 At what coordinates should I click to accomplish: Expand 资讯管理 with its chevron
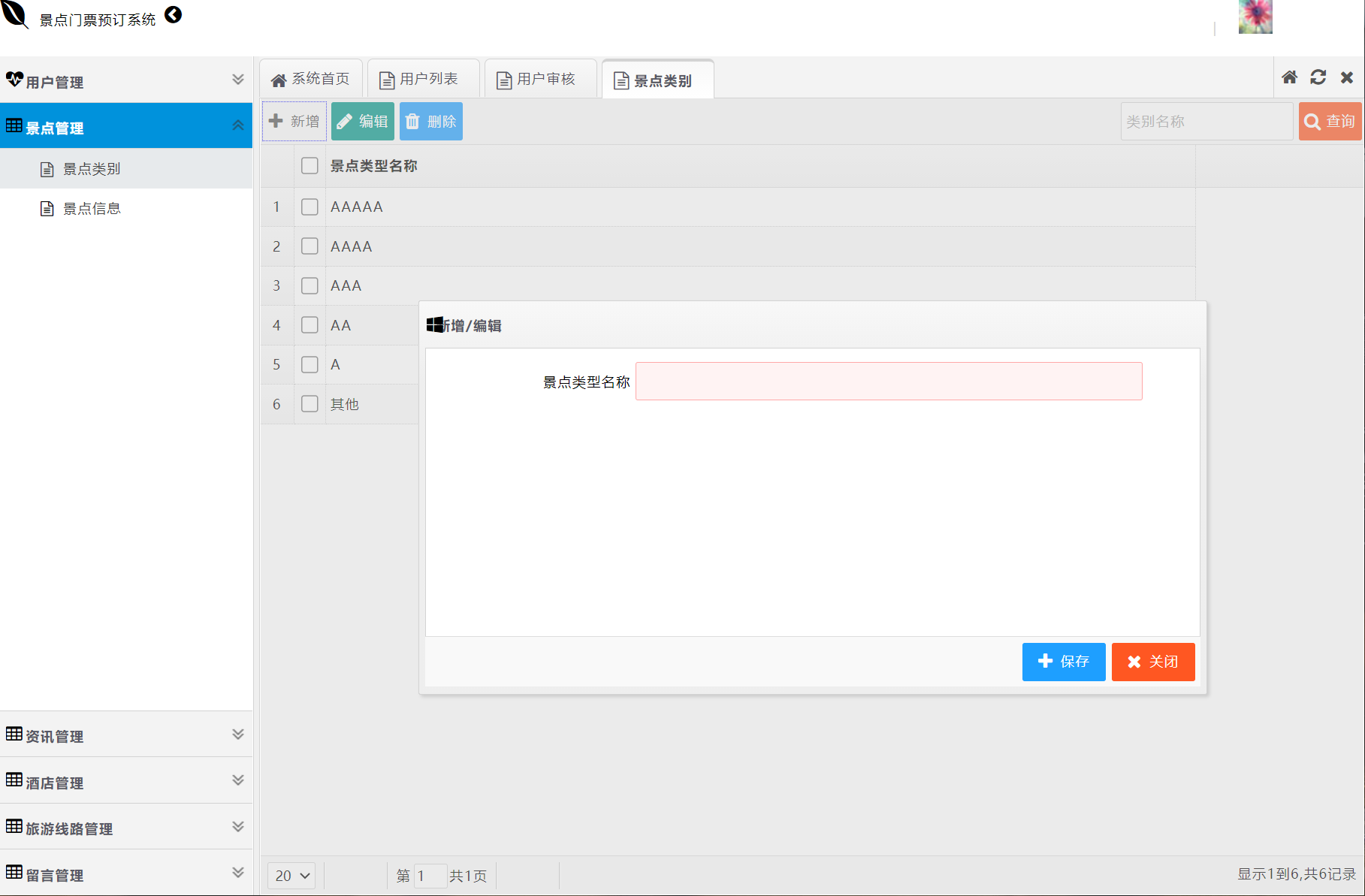click(238, 734)
